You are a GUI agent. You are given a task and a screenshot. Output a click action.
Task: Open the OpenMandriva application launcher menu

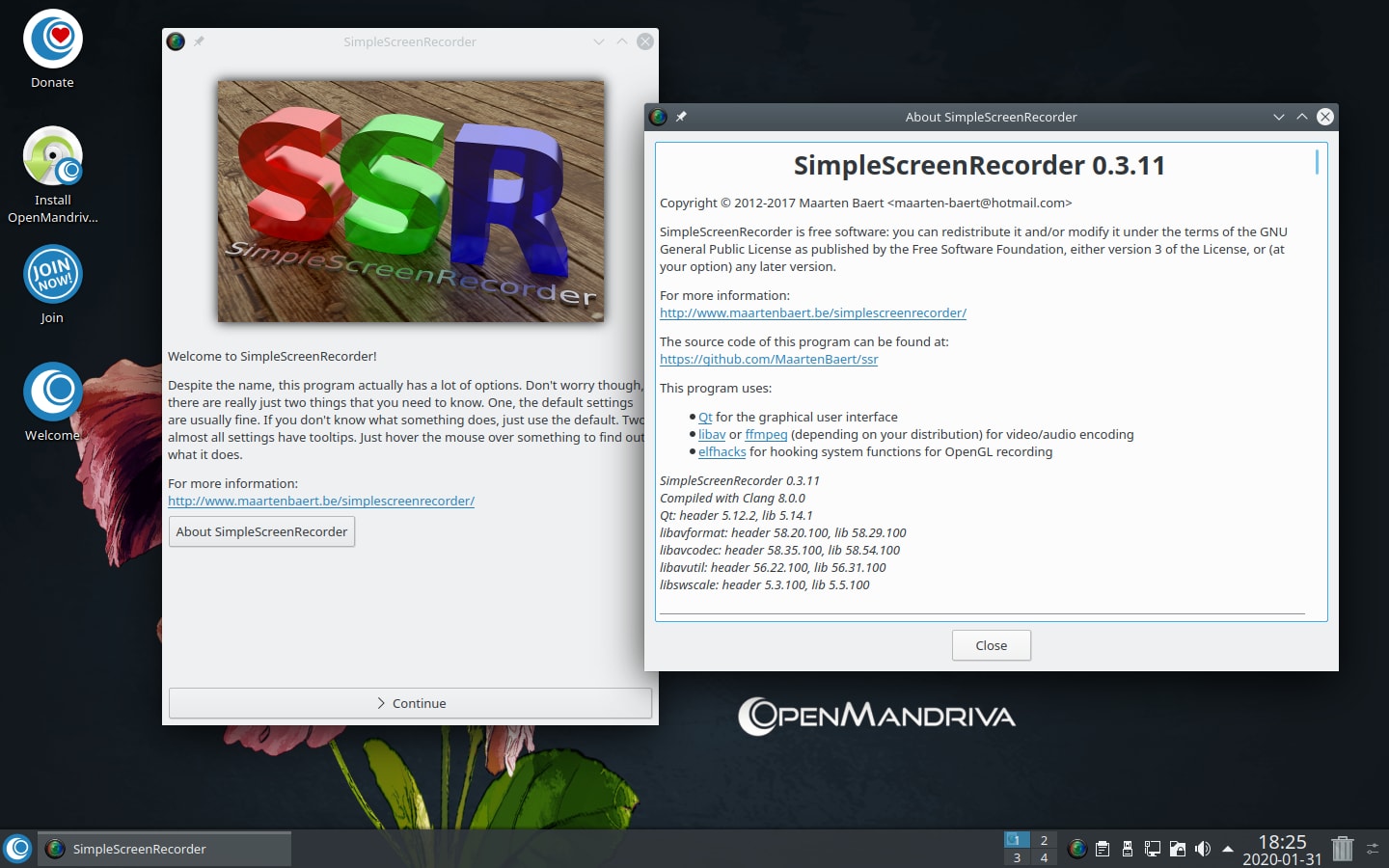coord(17,849)
